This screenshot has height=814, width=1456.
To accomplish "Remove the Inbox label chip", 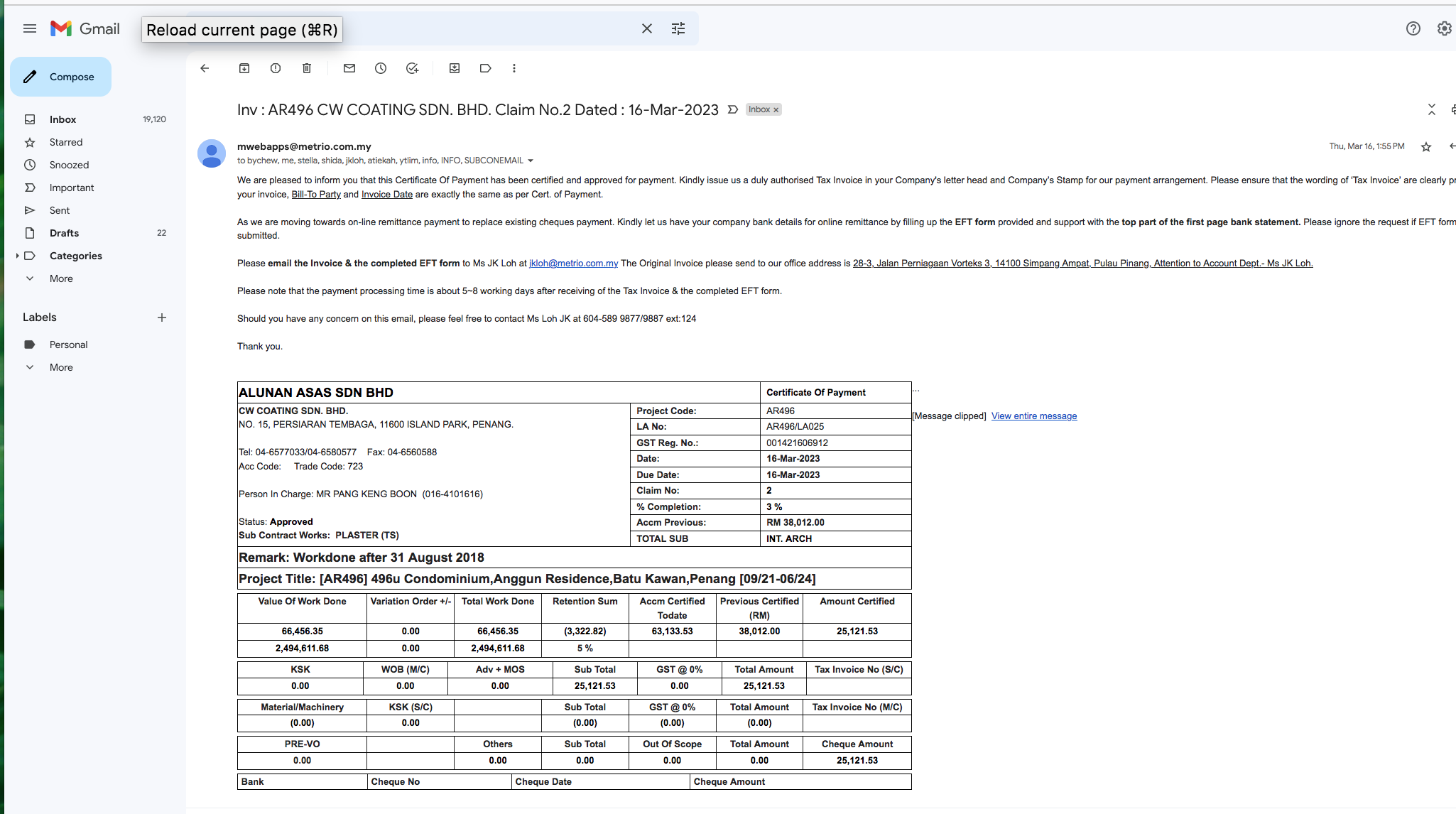I will tap(776, 109).
